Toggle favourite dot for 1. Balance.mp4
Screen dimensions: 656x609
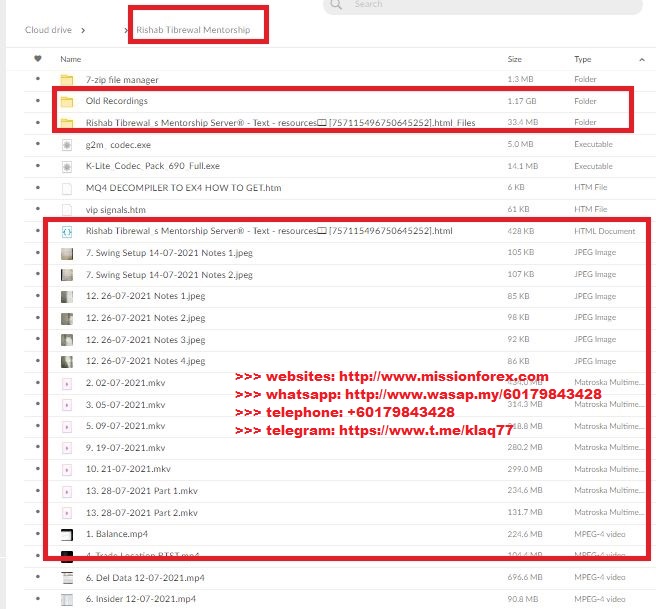tap(38, 534)
